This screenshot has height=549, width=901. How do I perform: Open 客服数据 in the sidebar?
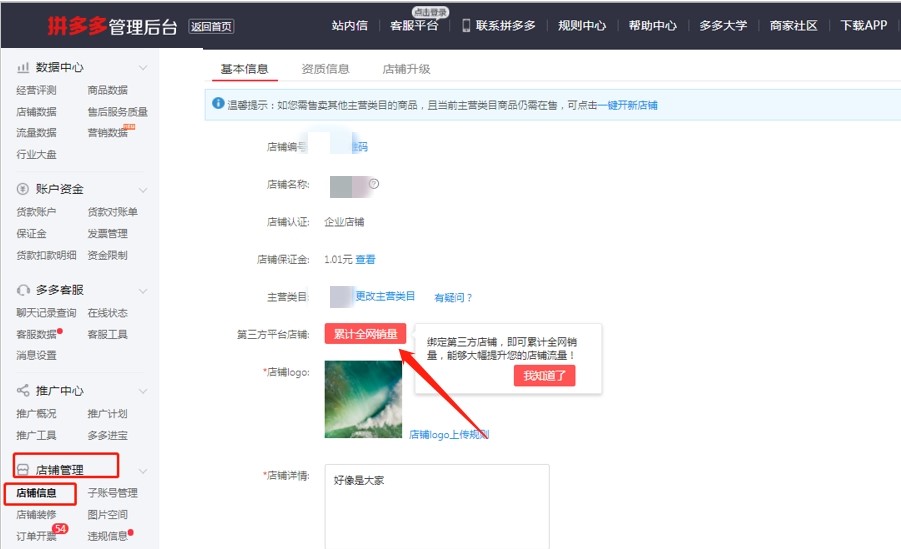tap(36, 334)
